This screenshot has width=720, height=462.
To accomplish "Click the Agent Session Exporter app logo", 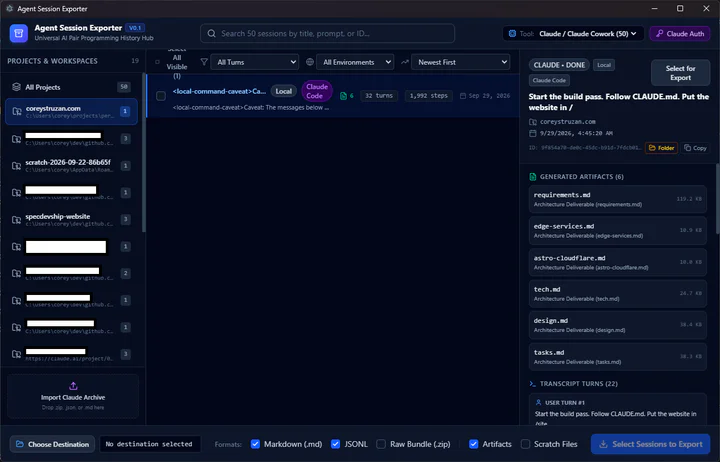I will [19, 33].
